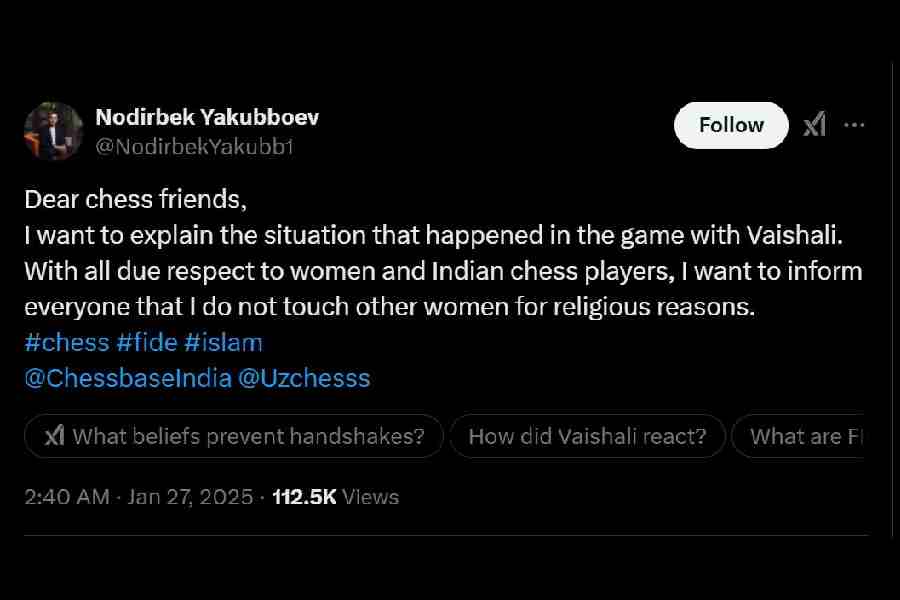Go to the @ChessbaseIndia mention
Viewport: 900px width, 600px height.
128,378
